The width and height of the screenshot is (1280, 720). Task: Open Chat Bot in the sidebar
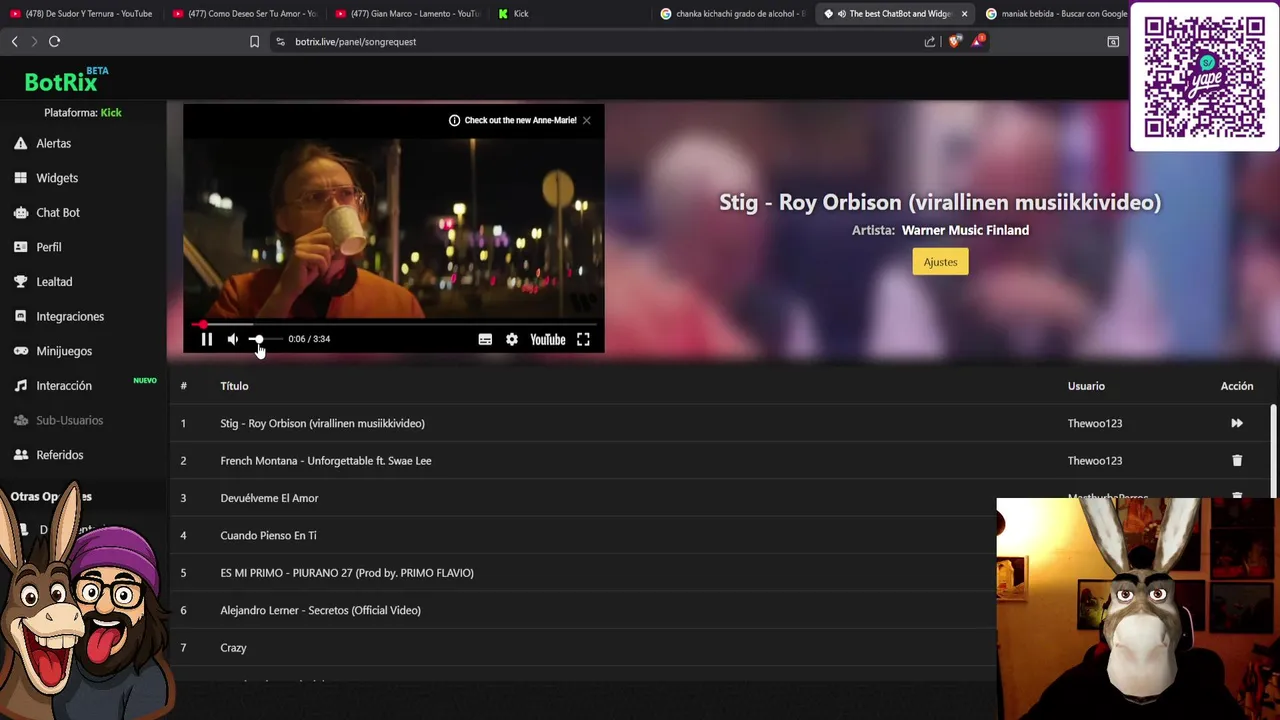pyautogui.click(x=58, y=213)
